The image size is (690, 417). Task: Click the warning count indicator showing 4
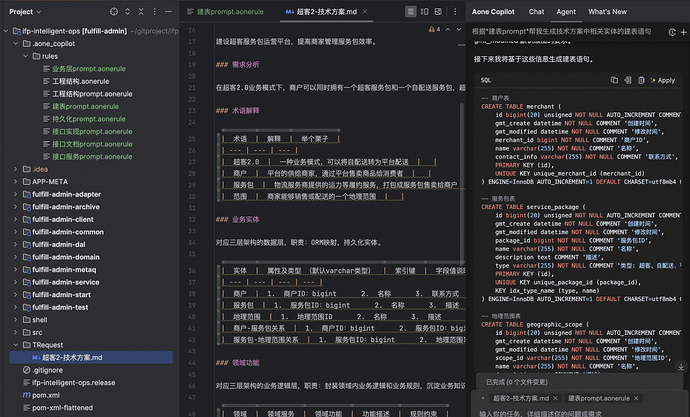pos(434,29)
